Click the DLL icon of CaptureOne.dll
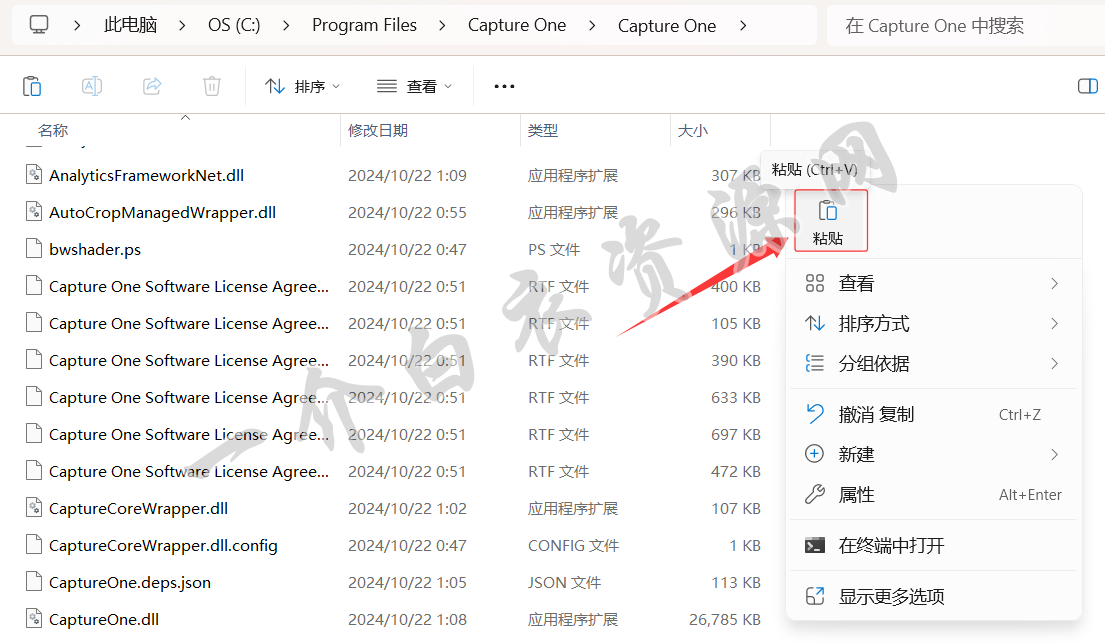The image size is (1105, 643). (34, 618)
